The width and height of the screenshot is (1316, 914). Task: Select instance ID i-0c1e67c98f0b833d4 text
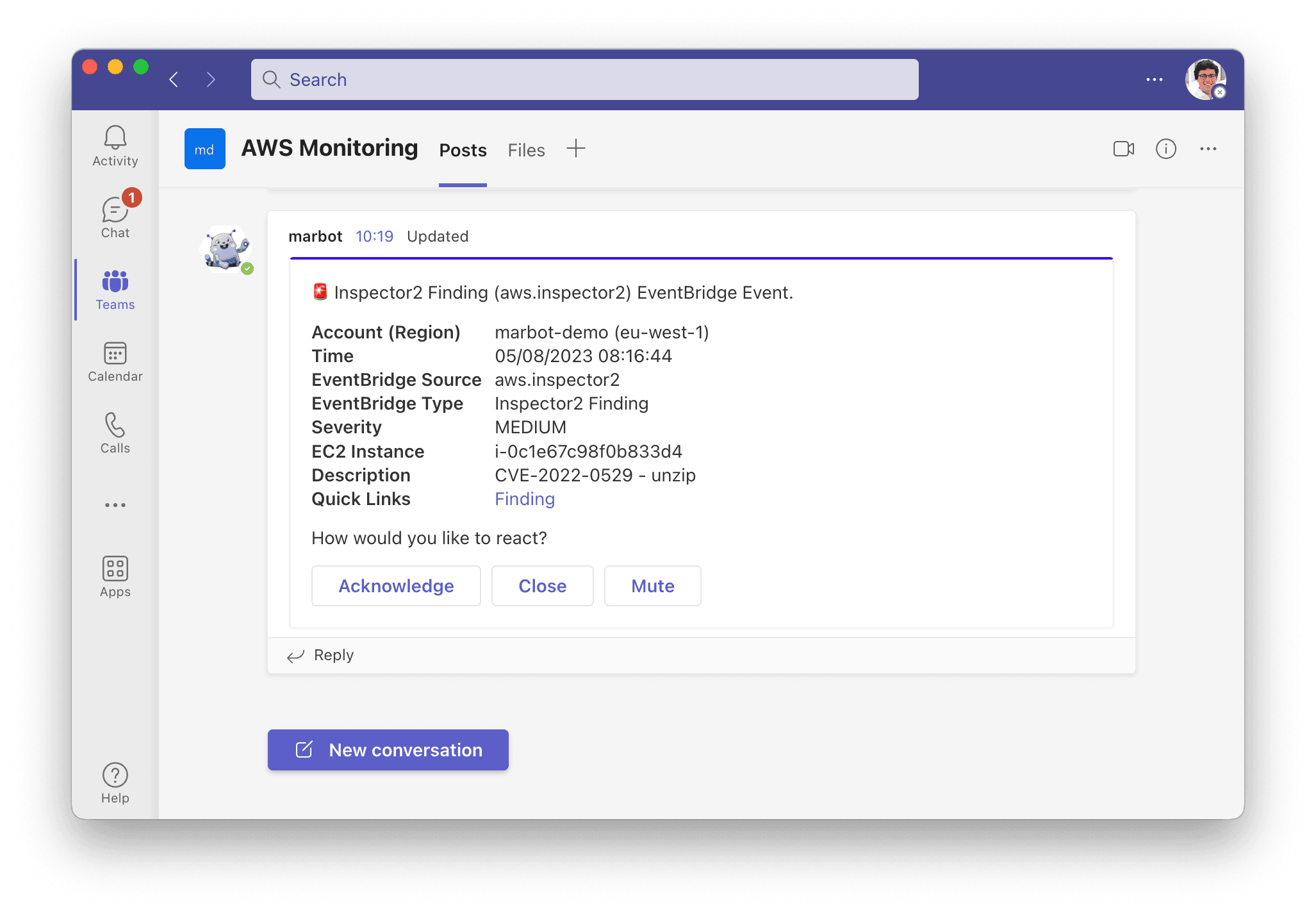588,451
